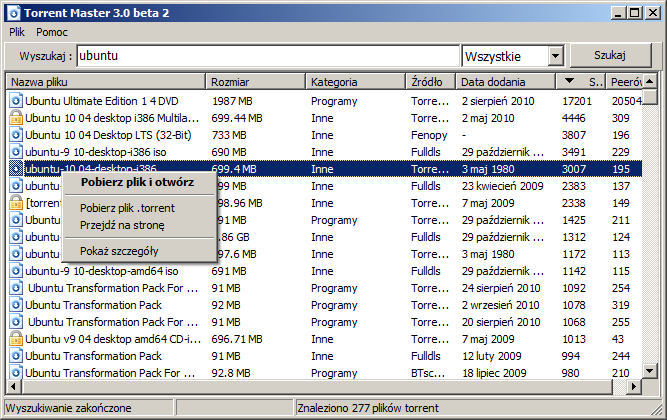This screenshot has height=420, width=667.
Task: Open the Pomoc menu
Action: click(x=52, y=32)
